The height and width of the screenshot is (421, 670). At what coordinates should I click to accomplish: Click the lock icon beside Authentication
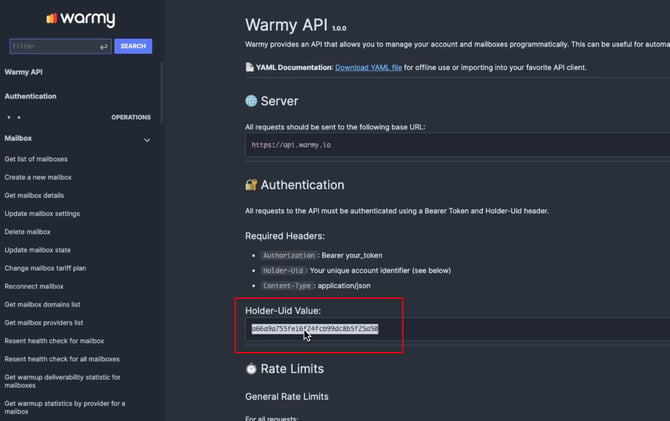tap(251, 185)
